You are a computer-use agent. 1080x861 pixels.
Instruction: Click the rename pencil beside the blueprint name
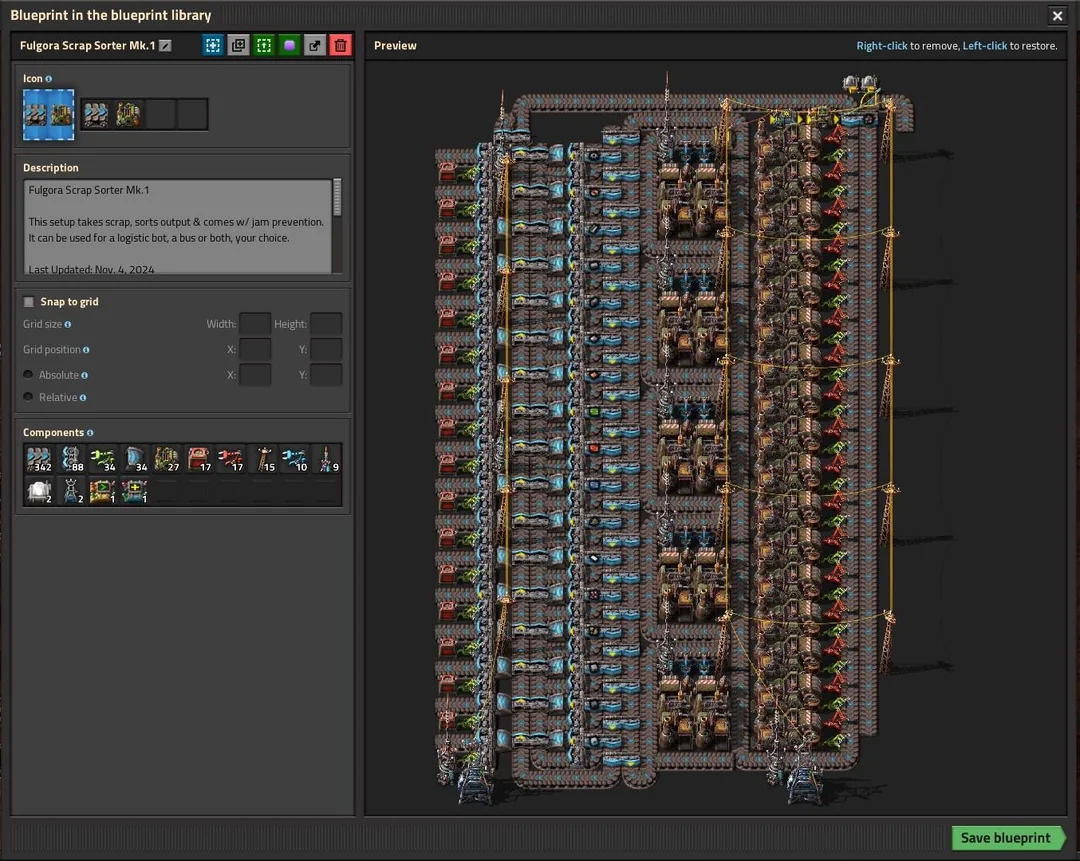coord(165,45)
